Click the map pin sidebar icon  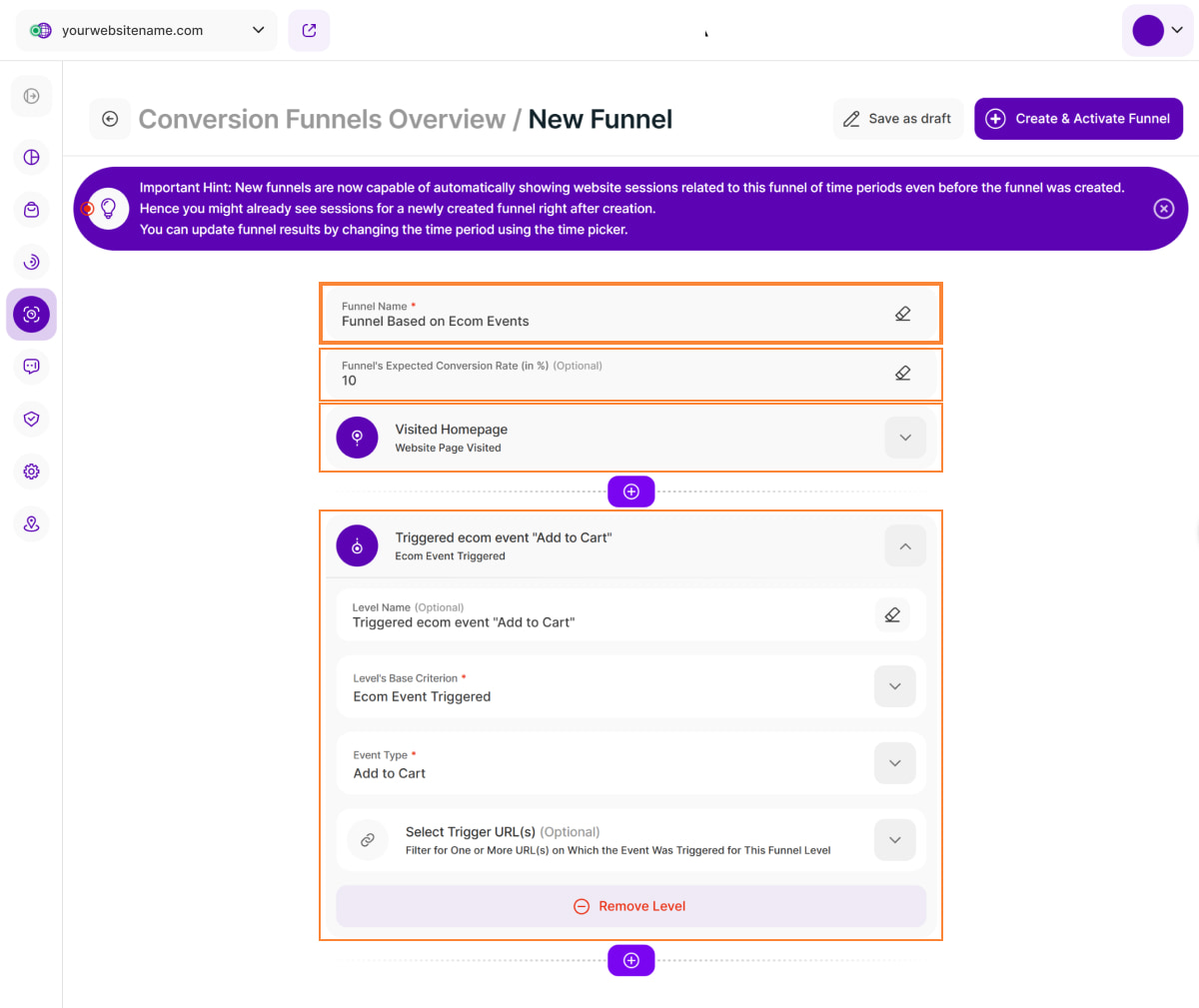[31, 523]
